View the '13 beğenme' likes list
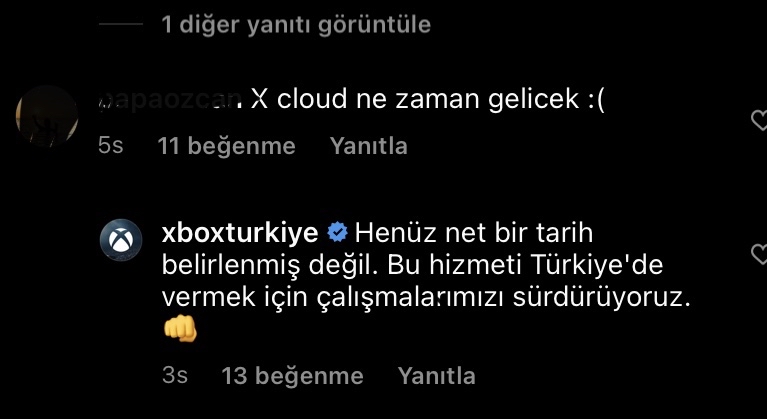This screenshot has width=767, height=419. tap(293, 375)
